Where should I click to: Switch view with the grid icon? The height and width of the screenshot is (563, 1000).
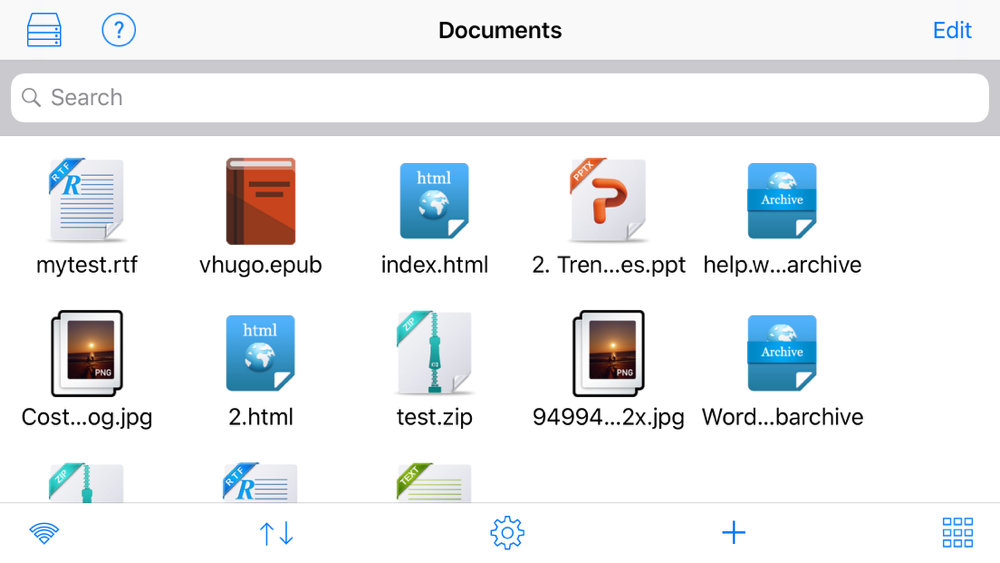[x=957, y=532]
